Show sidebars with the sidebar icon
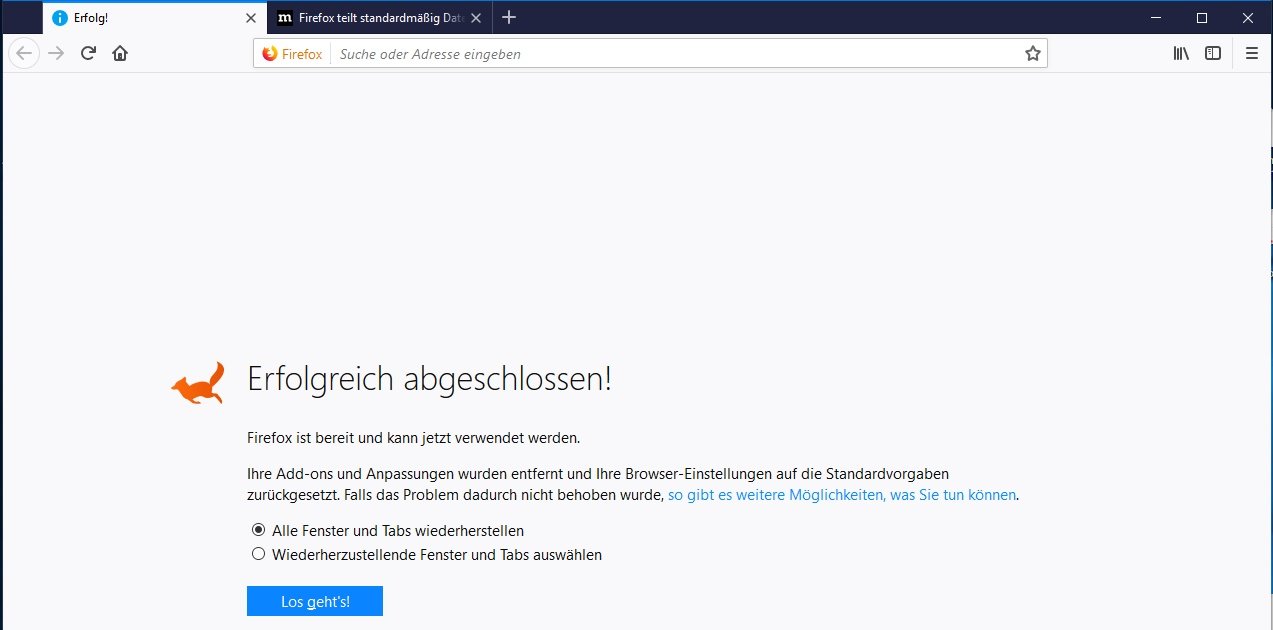Image resolution: width=1273 pixels, height=630 pixels. pos(1213,54)
